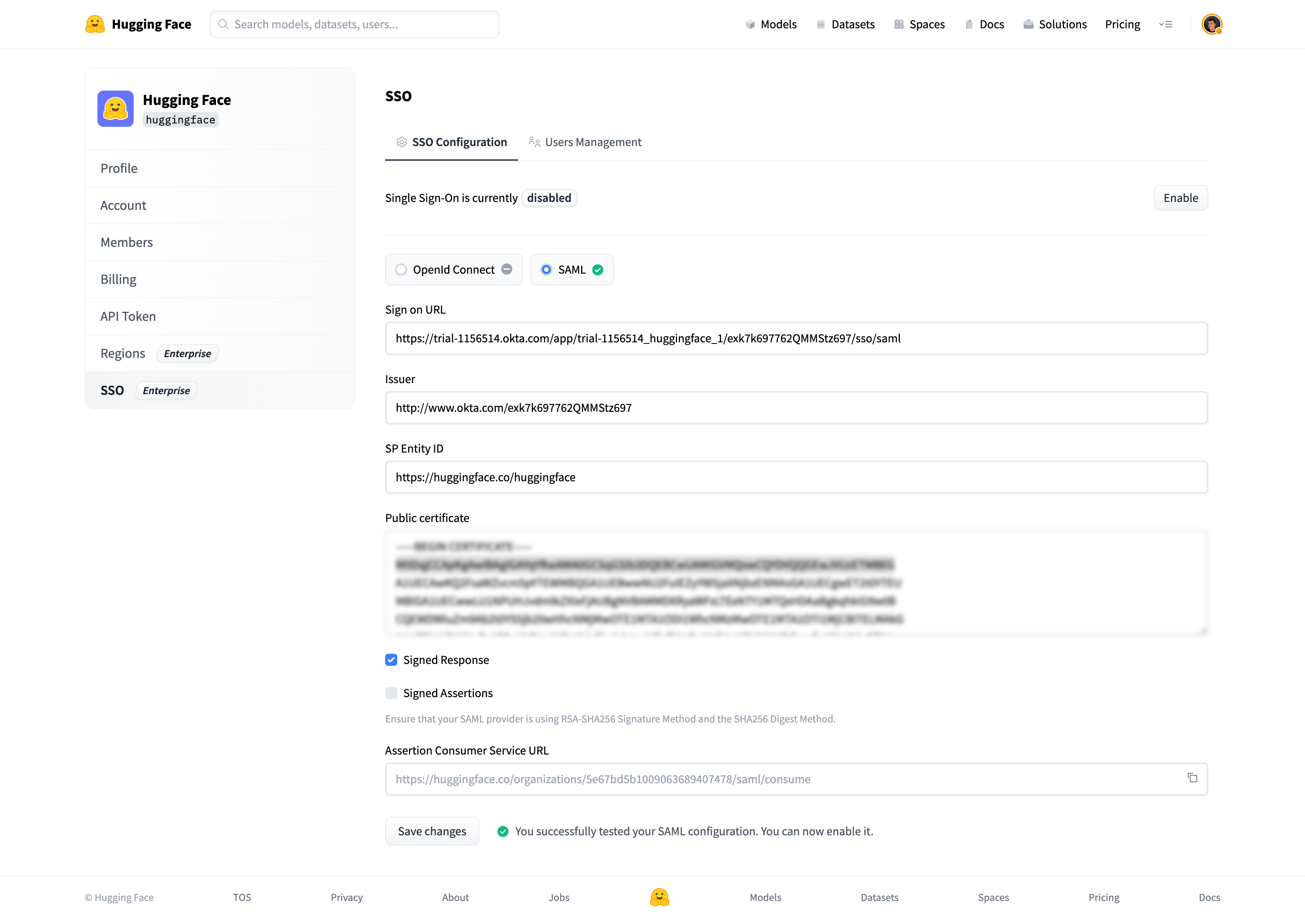Screen dimensions: 1305x924
Task: Open the Billing section in sidebar
Action: 118,279
